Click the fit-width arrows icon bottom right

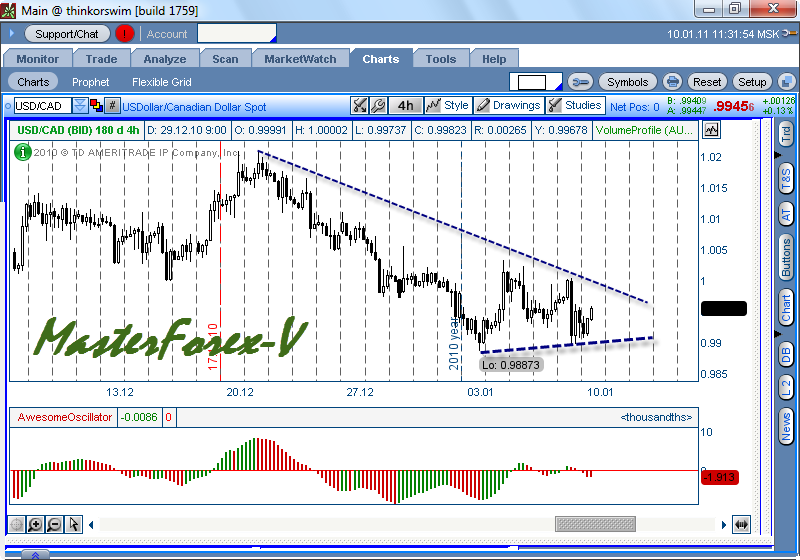pyautogui.click(x=741, y=524)
